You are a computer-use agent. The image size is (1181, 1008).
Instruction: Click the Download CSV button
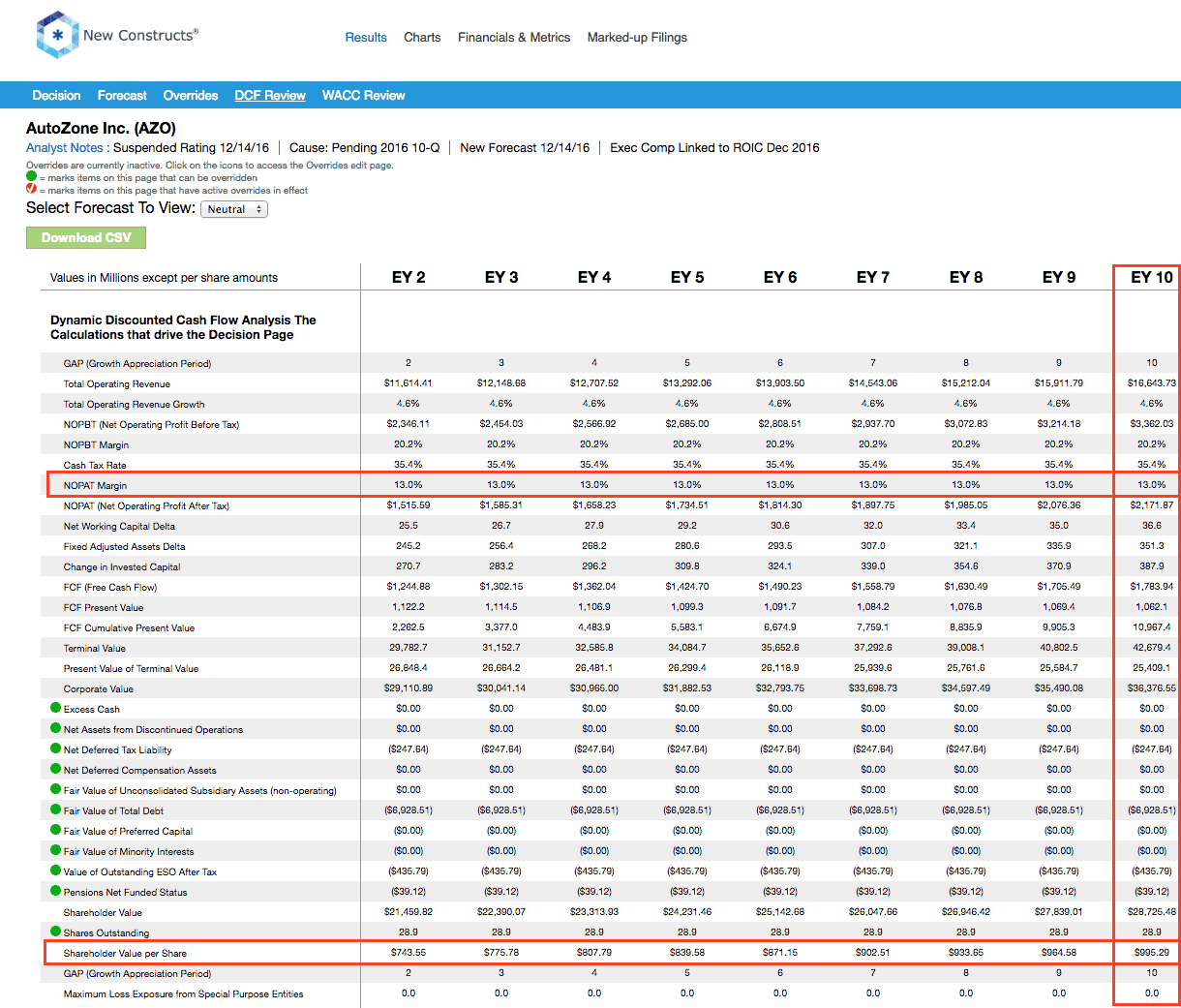click(x=86, y=238)
